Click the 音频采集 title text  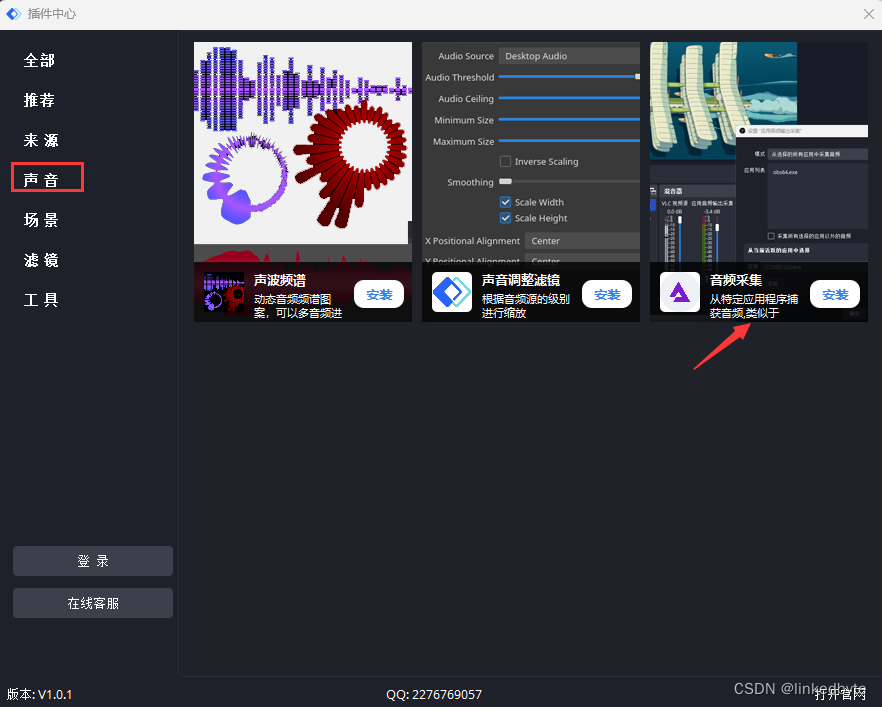736,281
